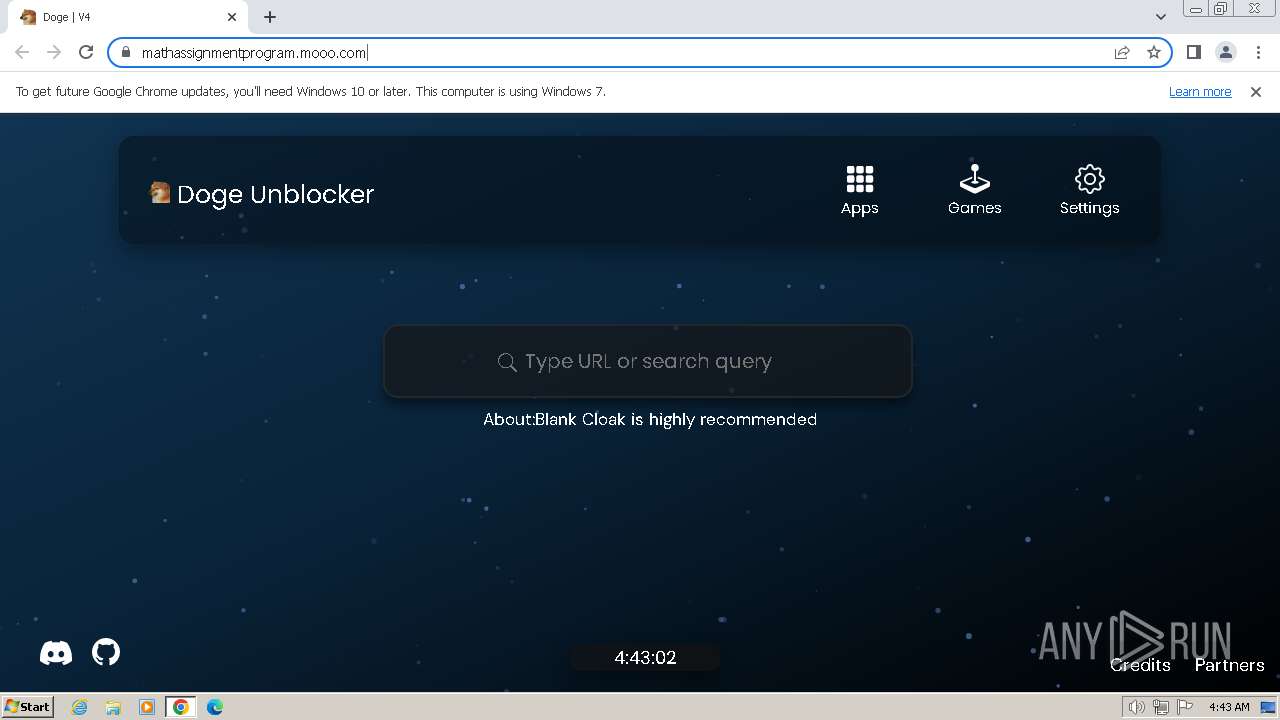Bookmark this page with the star
Viewport: 1280px width, 720px height.
click(1154, 52)
